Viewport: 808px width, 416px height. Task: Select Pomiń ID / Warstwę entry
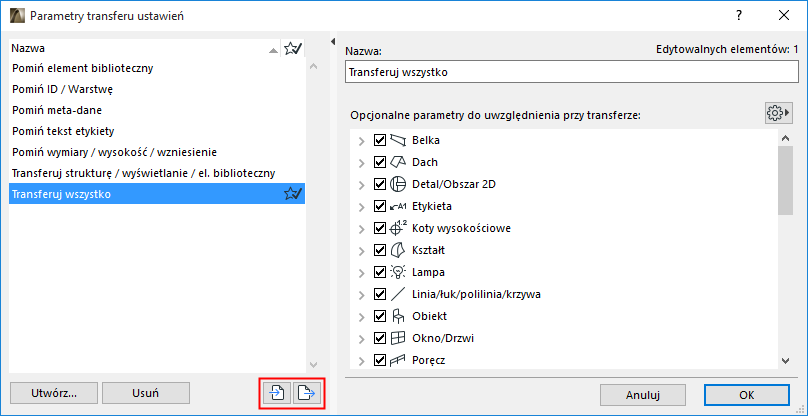point(63,89)
